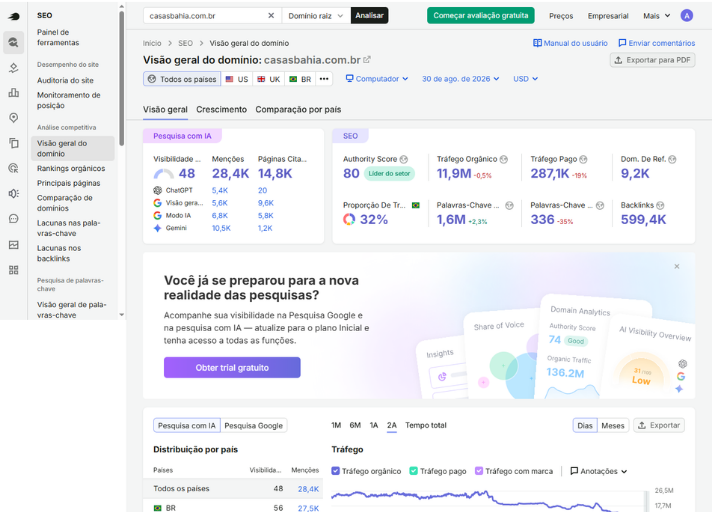Open the Local map pin sidebar icon
Image resolution: width=712 pixels, height=512 pixels.
[x=14, y=118]
